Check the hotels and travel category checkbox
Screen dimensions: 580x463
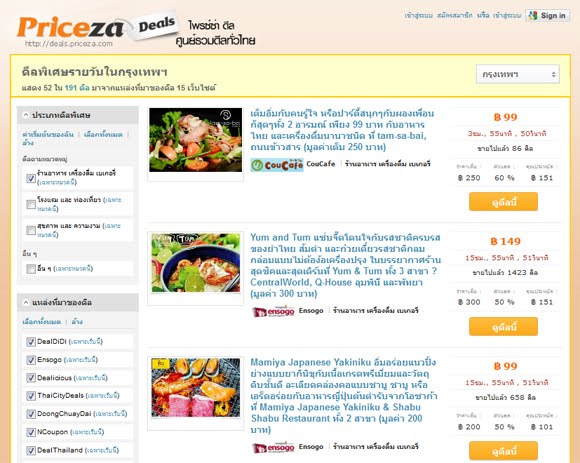pos(31,204)
